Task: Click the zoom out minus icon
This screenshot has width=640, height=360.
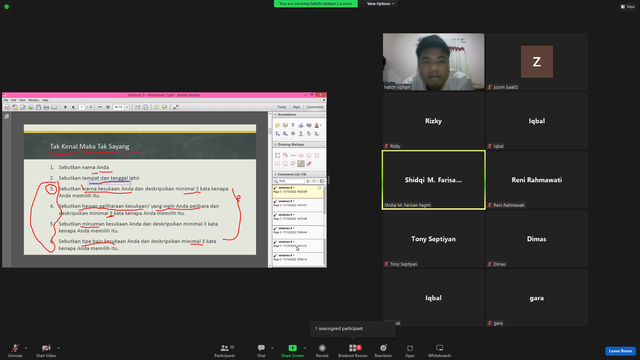Action: (100, 107)
